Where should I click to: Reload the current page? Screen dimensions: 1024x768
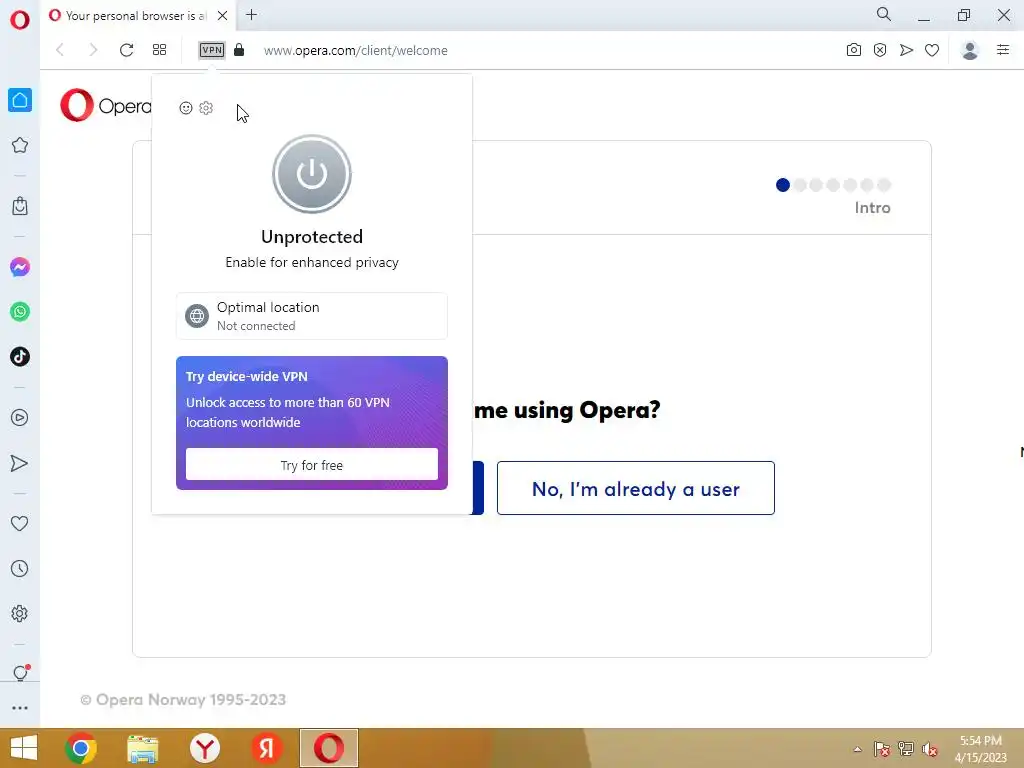pyautogui.click(x=127, y=50)
